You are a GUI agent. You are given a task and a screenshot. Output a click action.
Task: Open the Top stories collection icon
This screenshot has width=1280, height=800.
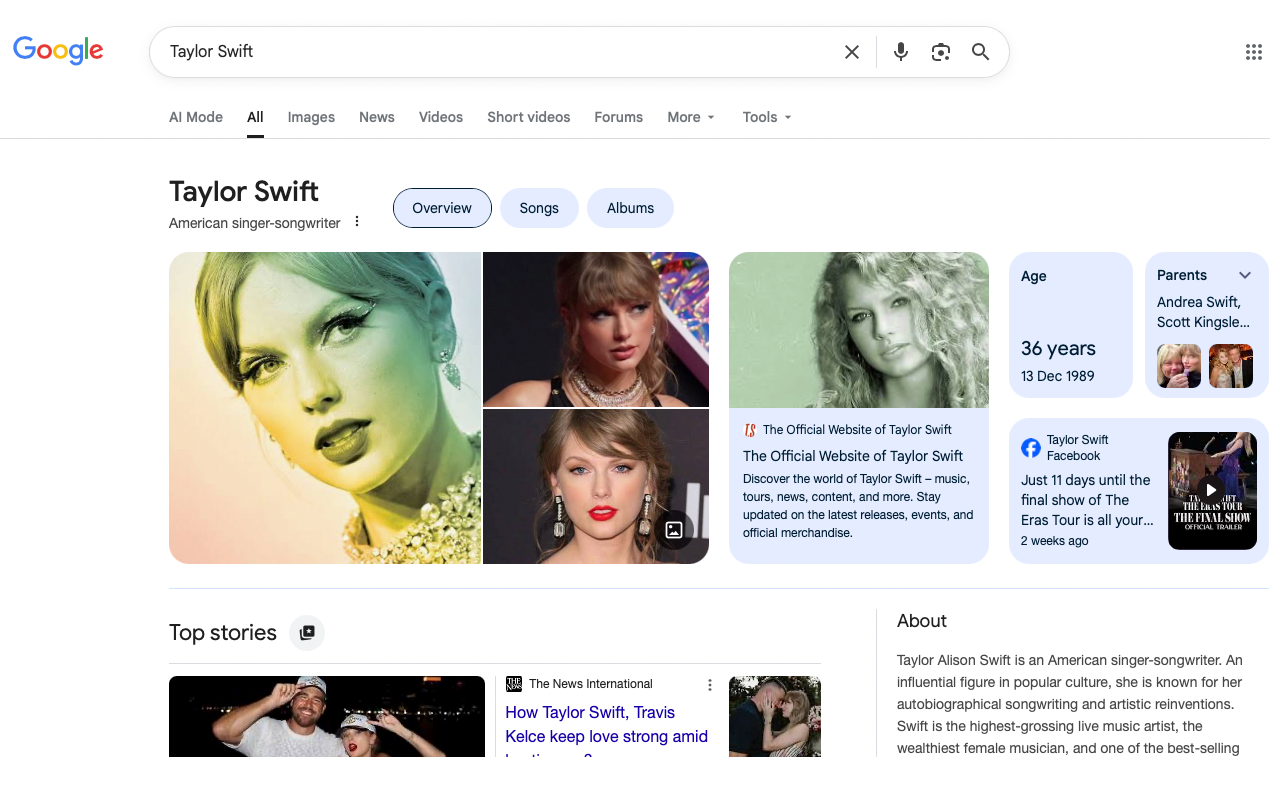pyautogui.click(x=307, y=632)
